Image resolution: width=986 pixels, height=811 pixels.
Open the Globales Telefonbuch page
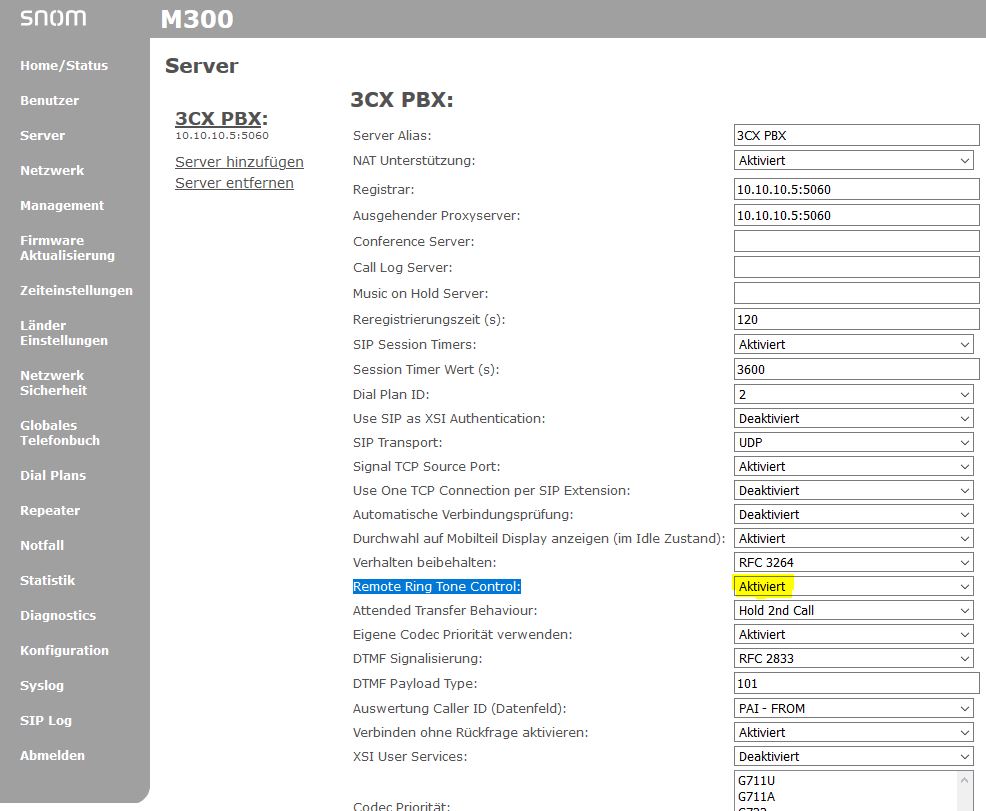60,433
